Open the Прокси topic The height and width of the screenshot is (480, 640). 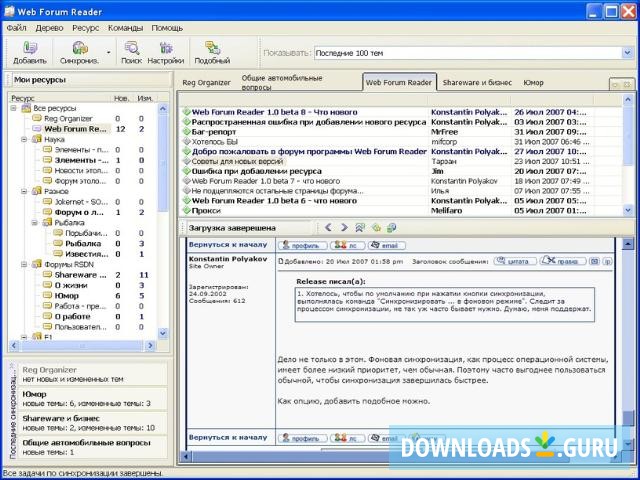(206, 211)
